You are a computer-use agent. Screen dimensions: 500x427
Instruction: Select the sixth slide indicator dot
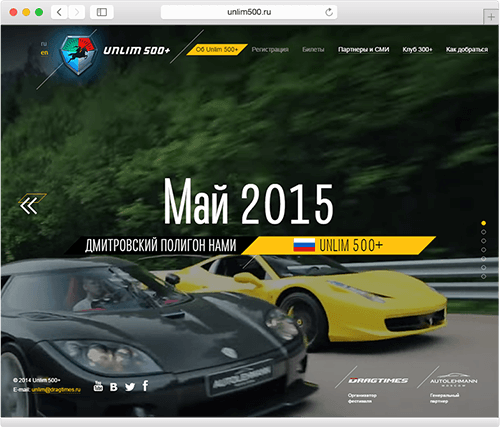[x=483, y=267]
